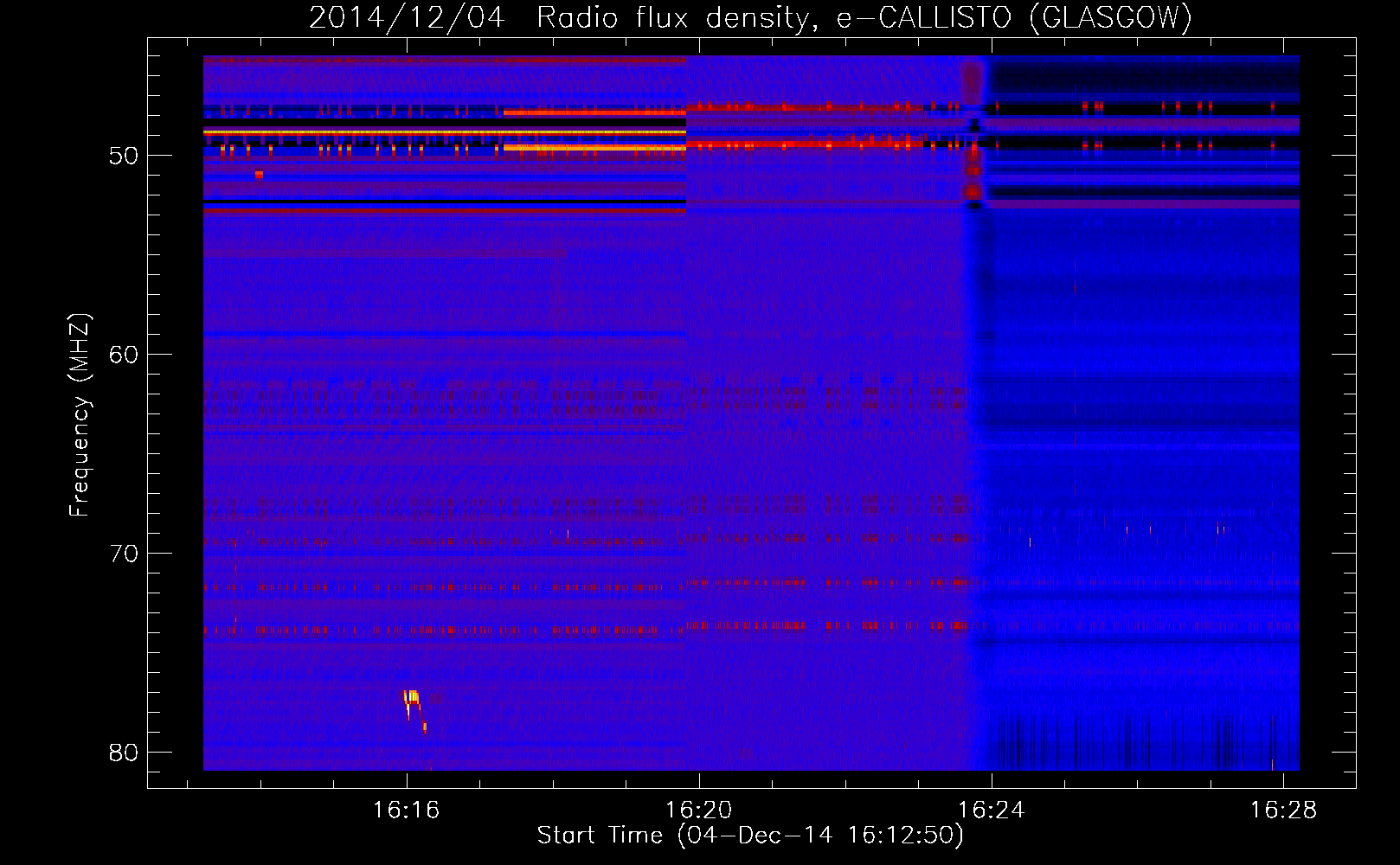Click the '80' frequency tick label
The height and width of the screenshot is (865, 1400).
[x=124, y=753]
